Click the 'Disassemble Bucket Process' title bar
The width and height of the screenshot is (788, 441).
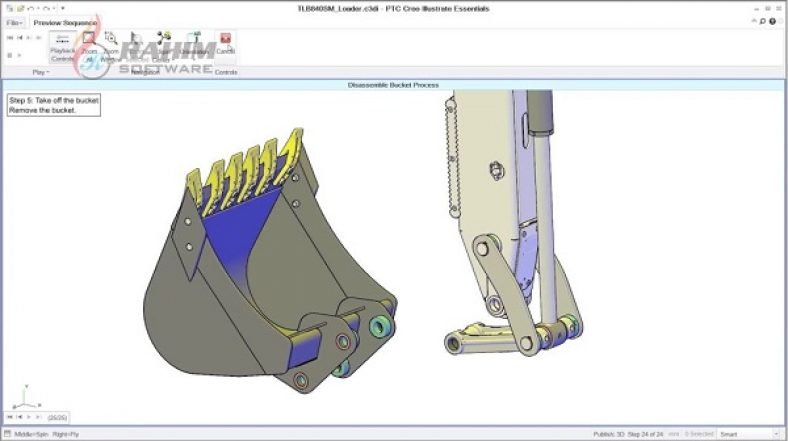tap(393, 85)
